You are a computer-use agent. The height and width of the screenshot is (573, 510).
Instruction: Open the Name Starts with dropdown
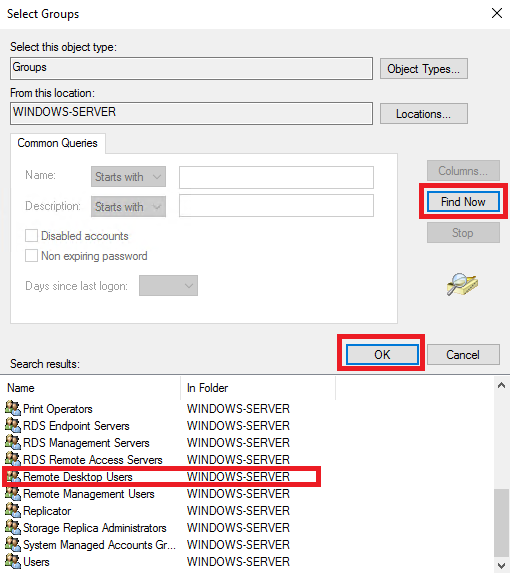[128, 177]
